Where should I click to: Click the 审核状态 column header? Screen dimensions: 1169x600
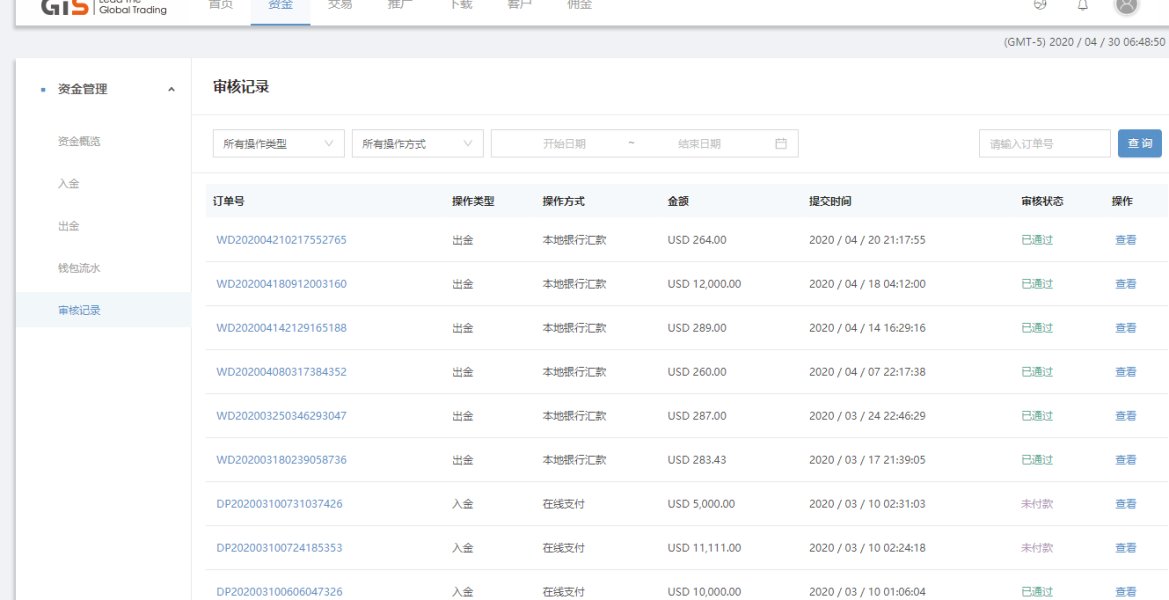(1042, 201)
